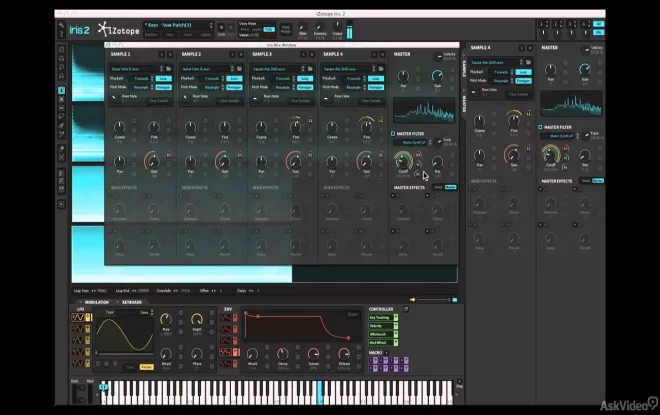Screen dimensions: 660x415
Task: Open Sample 3 file name dropdown
Action: (x=278, y=69)
